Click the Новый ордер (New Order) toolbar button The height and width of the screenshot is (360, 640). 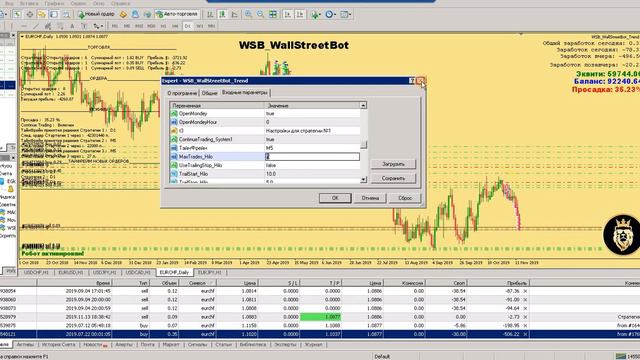tap(97, 14)
